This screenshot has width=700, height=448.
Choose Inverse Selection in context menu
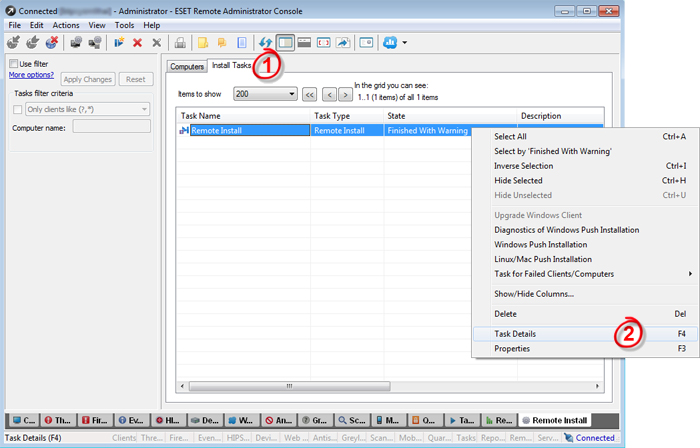[585, 166]
